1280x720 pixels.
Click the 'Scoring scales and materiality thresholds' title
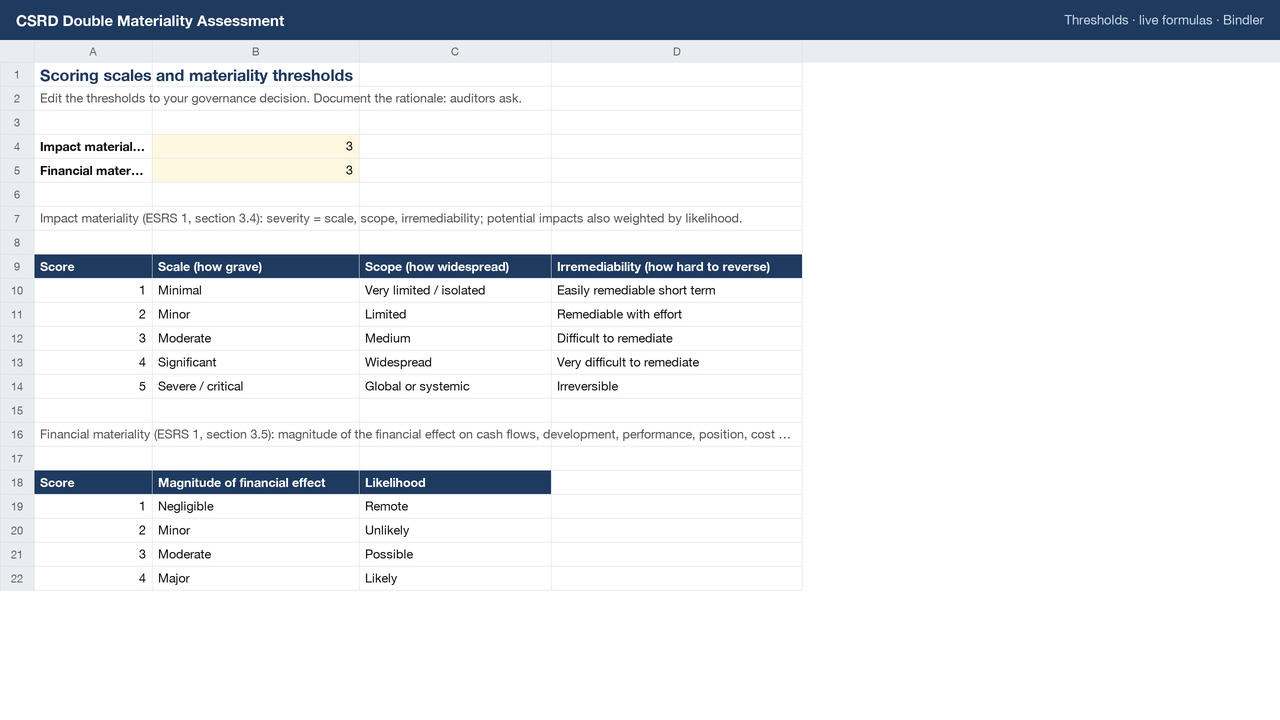(196, 75)
